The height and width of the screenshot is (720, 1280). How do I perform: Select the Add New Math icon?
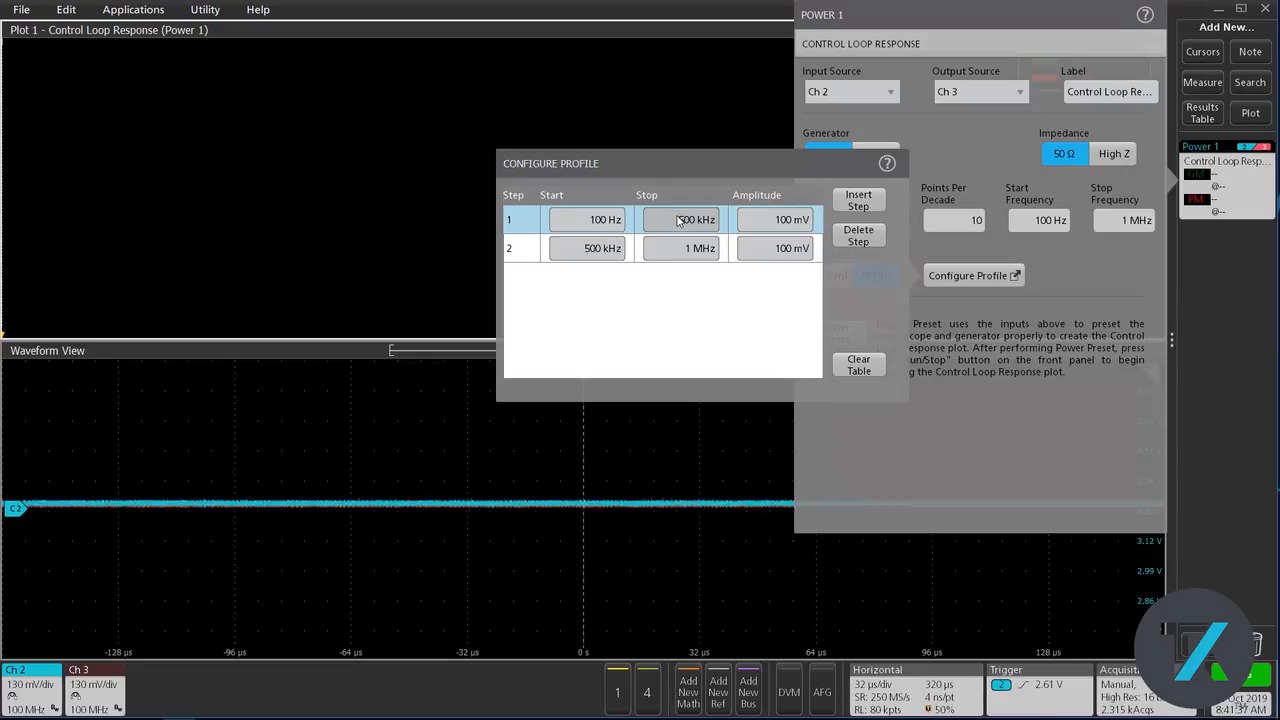pyautogui.click(x=688, y=692)
